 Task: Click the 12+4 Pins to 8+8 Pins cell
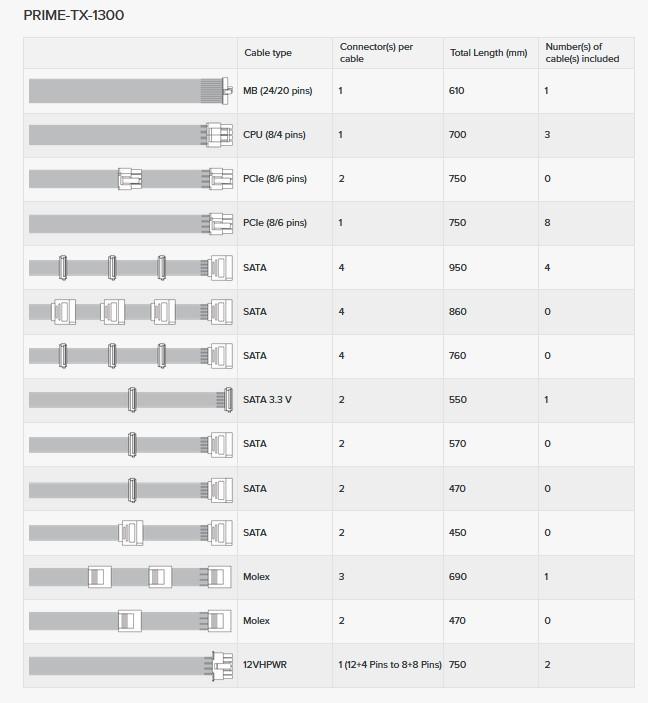click(x=390, y=665)
